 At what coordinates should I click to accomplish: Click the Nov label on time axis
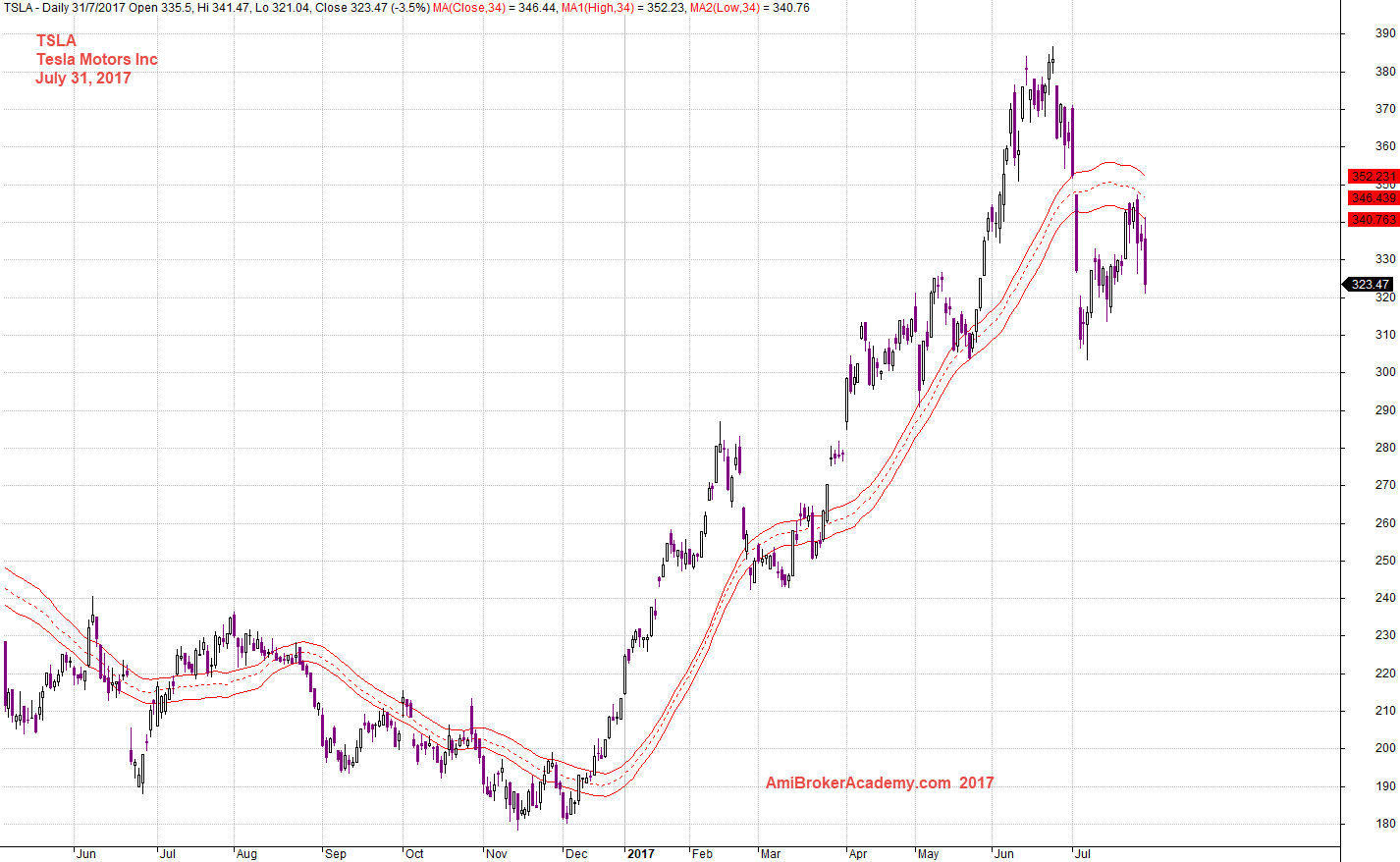497,854
